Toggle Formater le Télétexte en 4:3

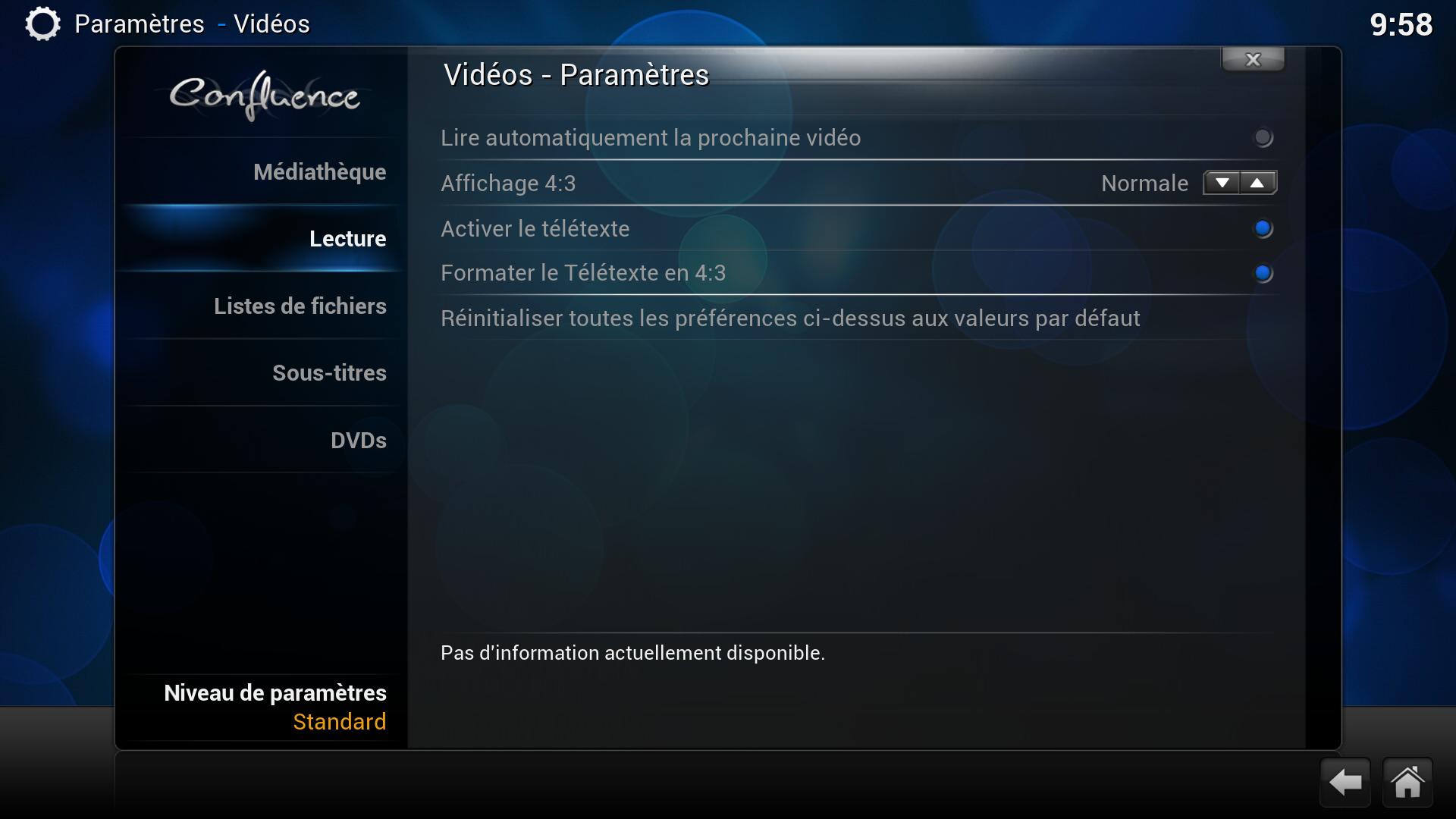[x=858, y=273]
